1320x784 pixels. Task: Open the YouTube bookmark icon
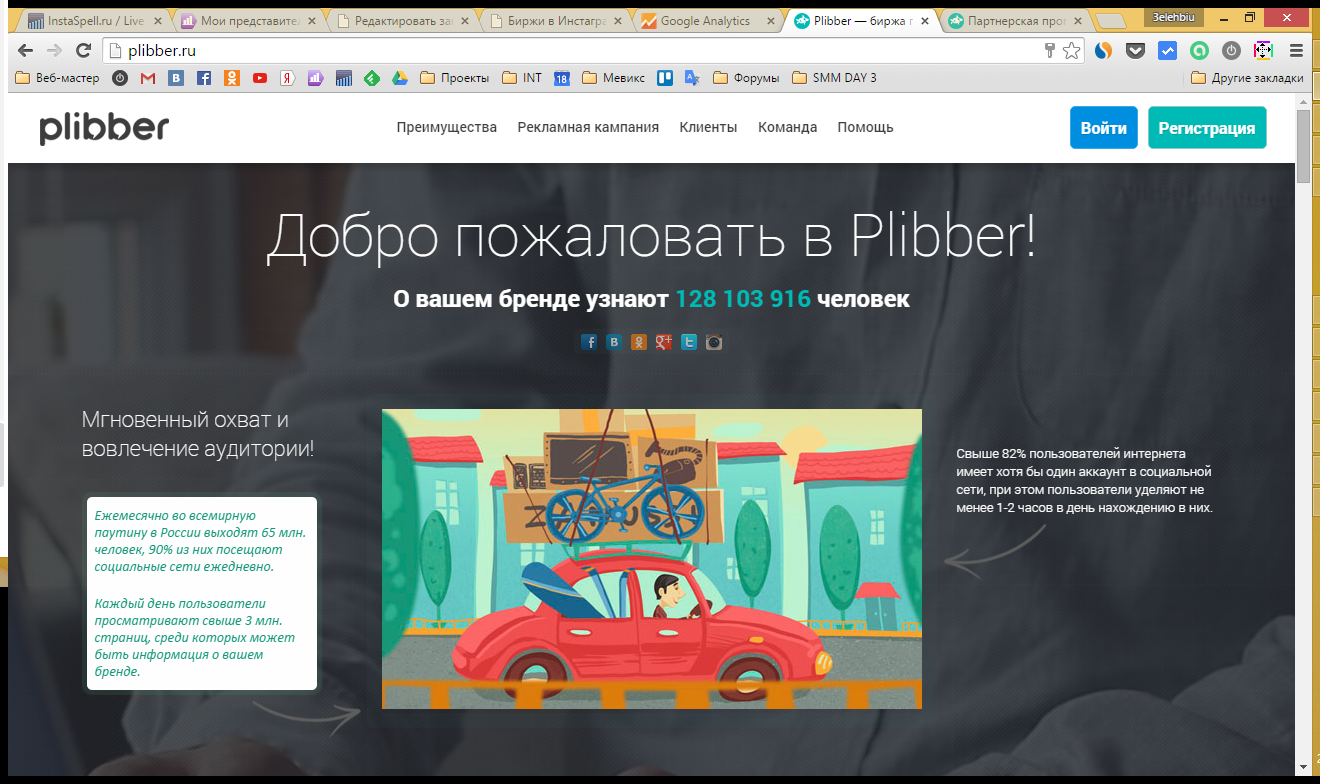tap(260, 78)
